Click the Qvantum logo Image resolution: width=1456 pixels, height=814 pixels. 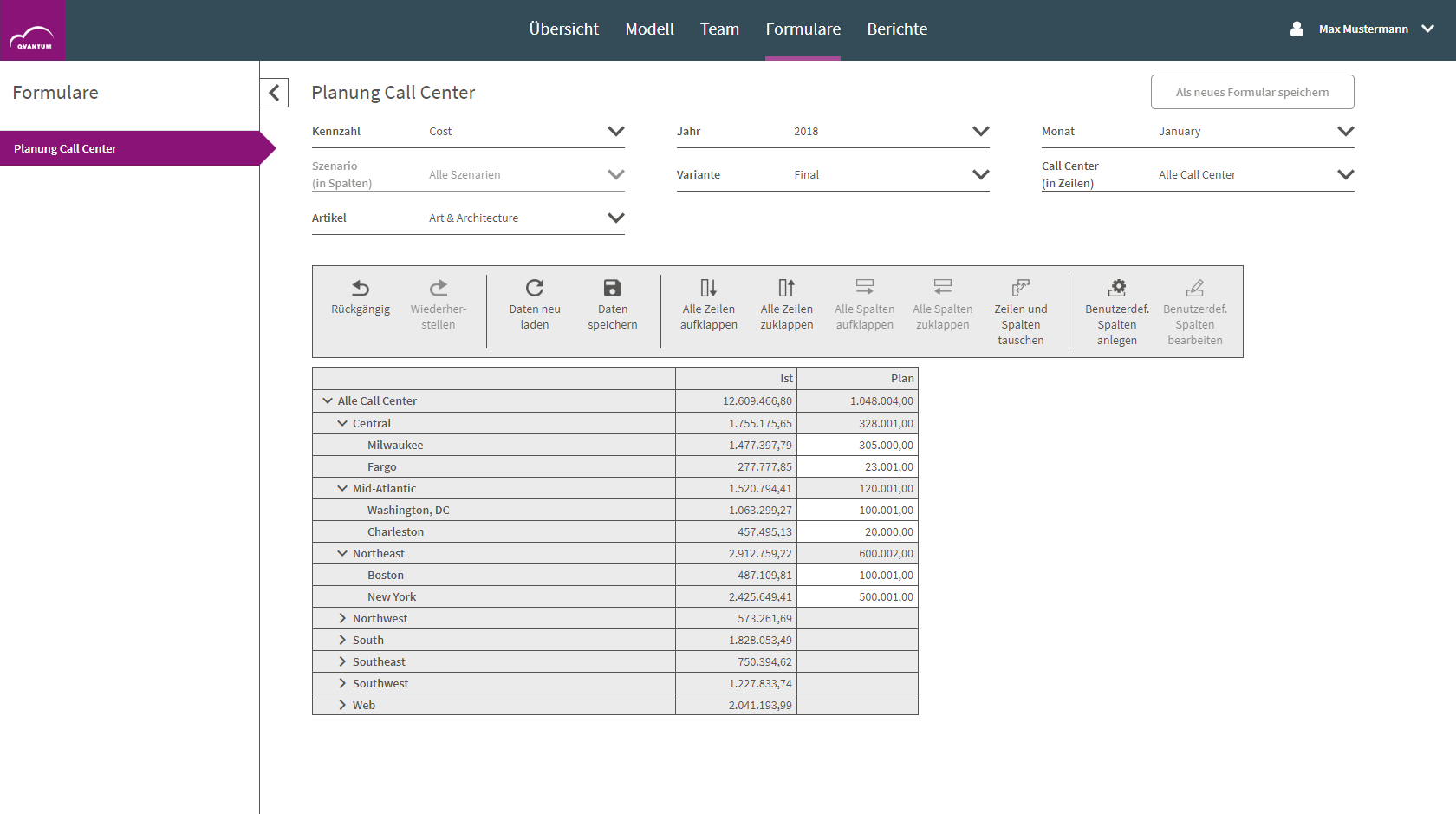pyautogui.click(x=33, y=30)
